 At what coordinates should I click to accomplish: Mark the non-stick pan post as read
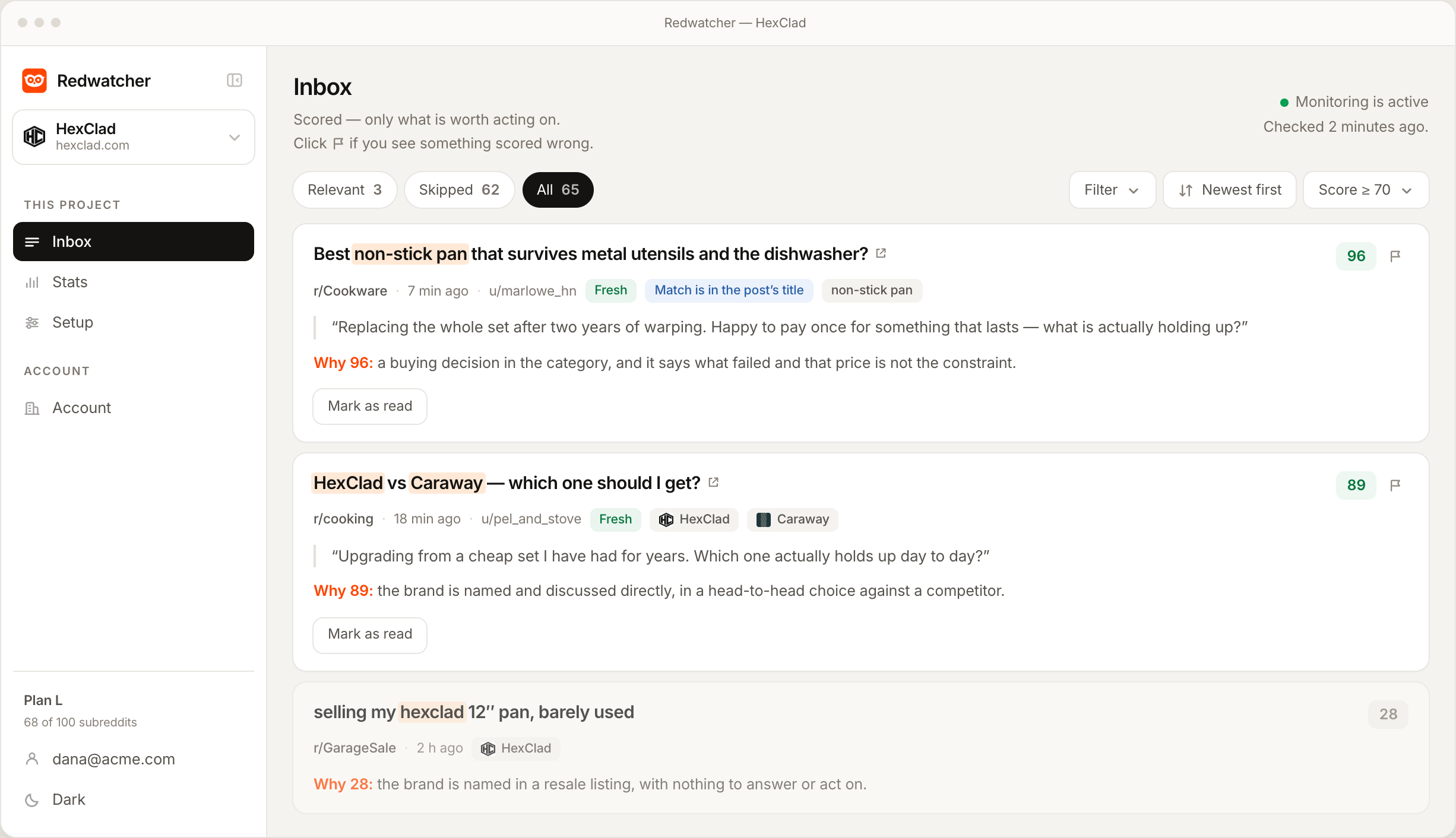point(370,407)
